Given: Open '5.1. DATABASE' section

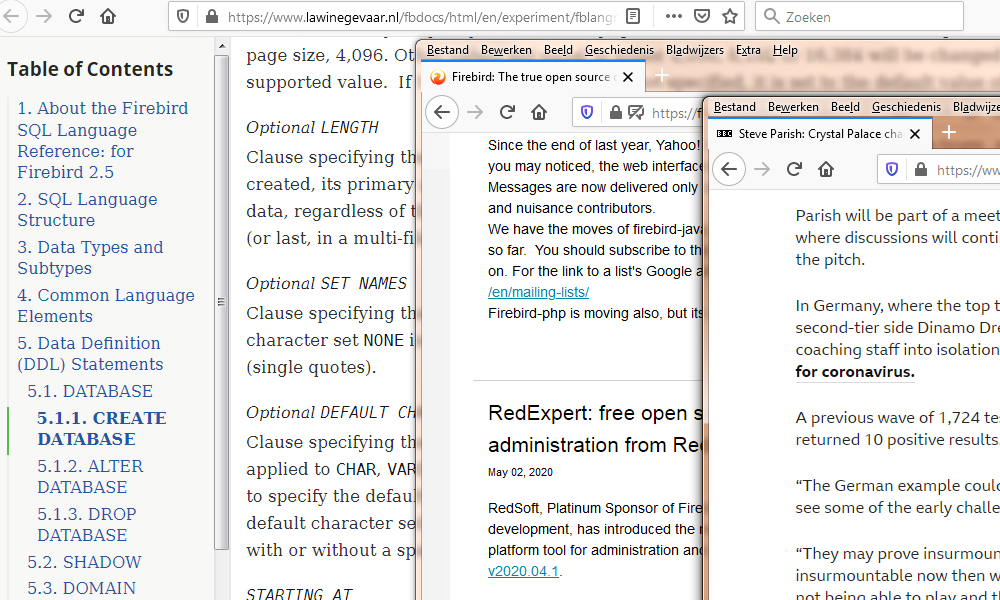Looking at the screenshot, I should point(90,391).
